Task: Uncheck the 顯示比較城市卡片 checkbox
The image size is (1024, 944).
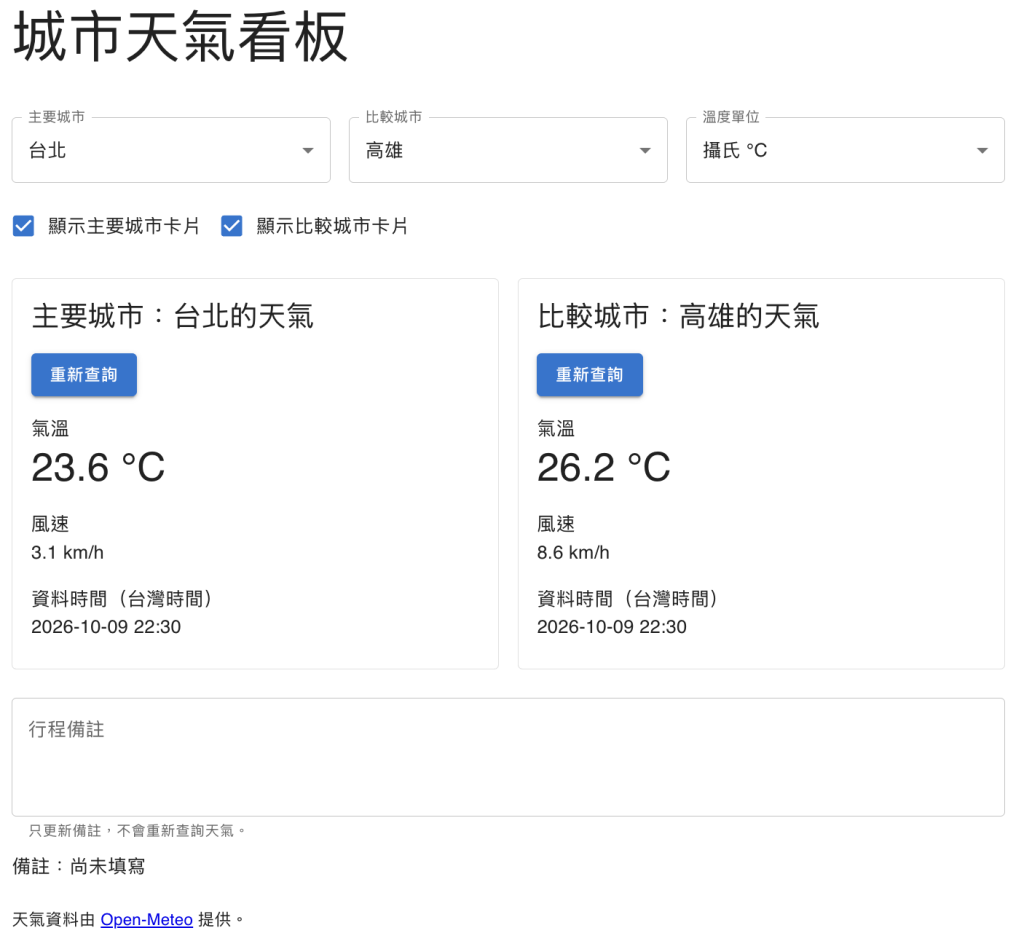Action: point(232,226)
